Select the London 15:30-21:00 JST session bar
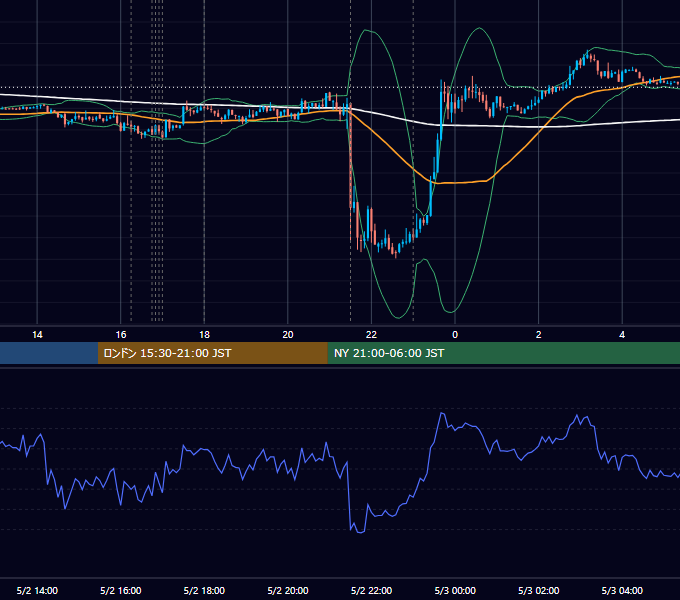The image size is (680, 600). pyautogui.click(x=212, y=353)
